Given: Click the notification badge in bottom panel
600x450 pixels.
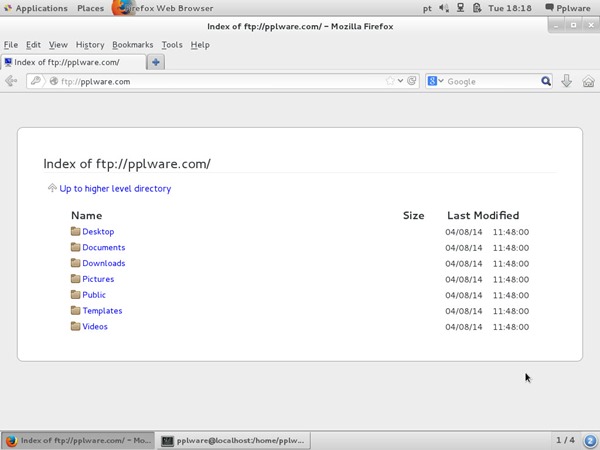Looking at the screenshot, I should 590,440.
